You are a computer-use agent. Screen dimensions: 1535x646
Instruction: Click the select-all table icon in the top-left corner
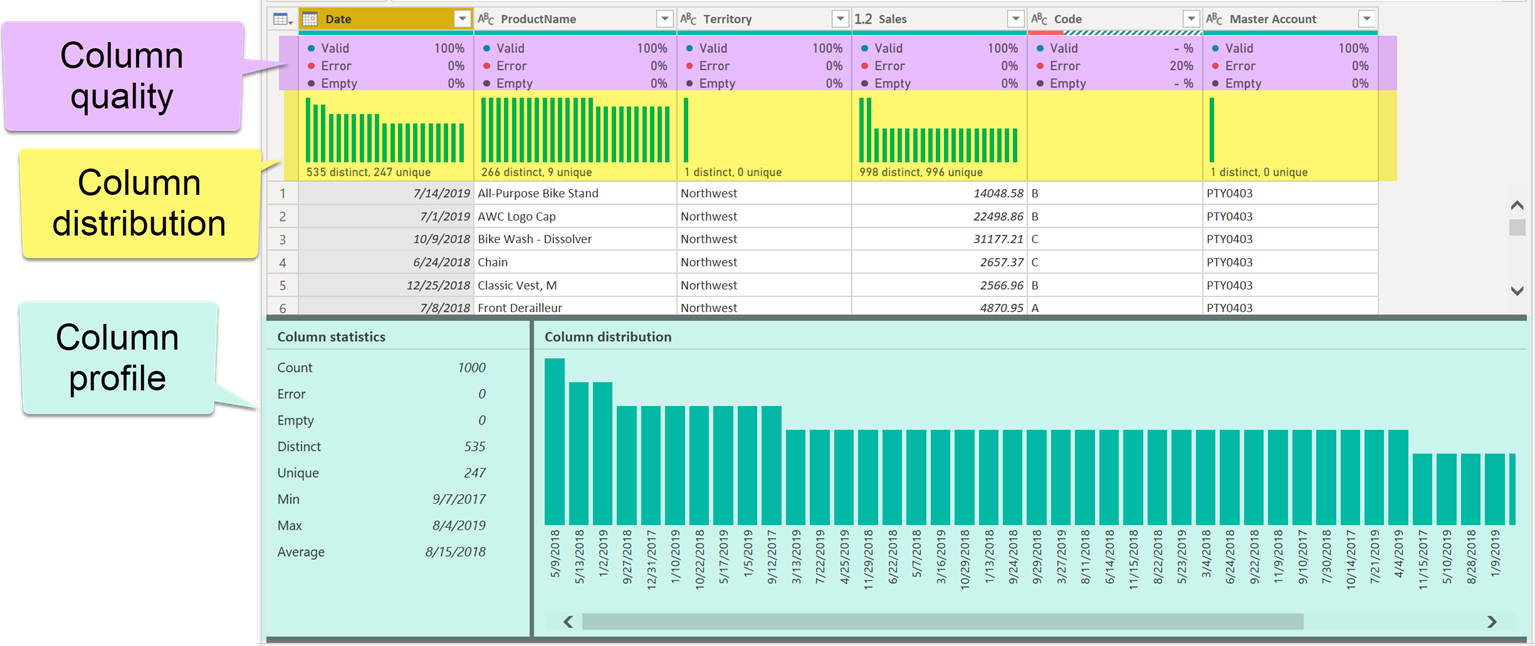point(279,18)
